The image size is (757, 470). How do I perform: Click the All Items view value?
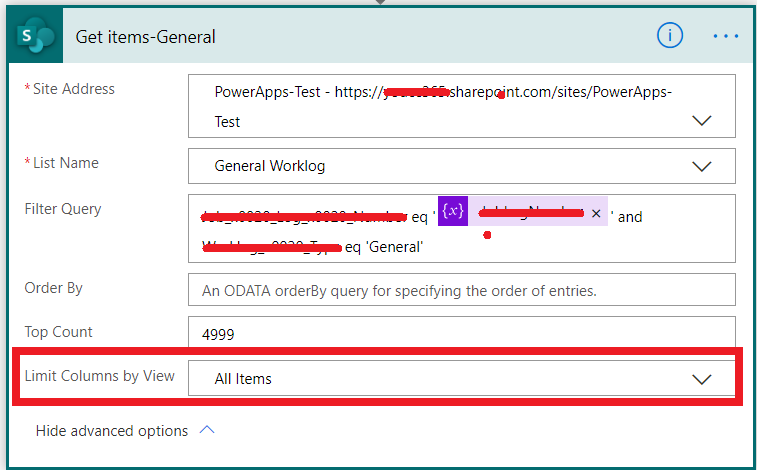[244, 379]
